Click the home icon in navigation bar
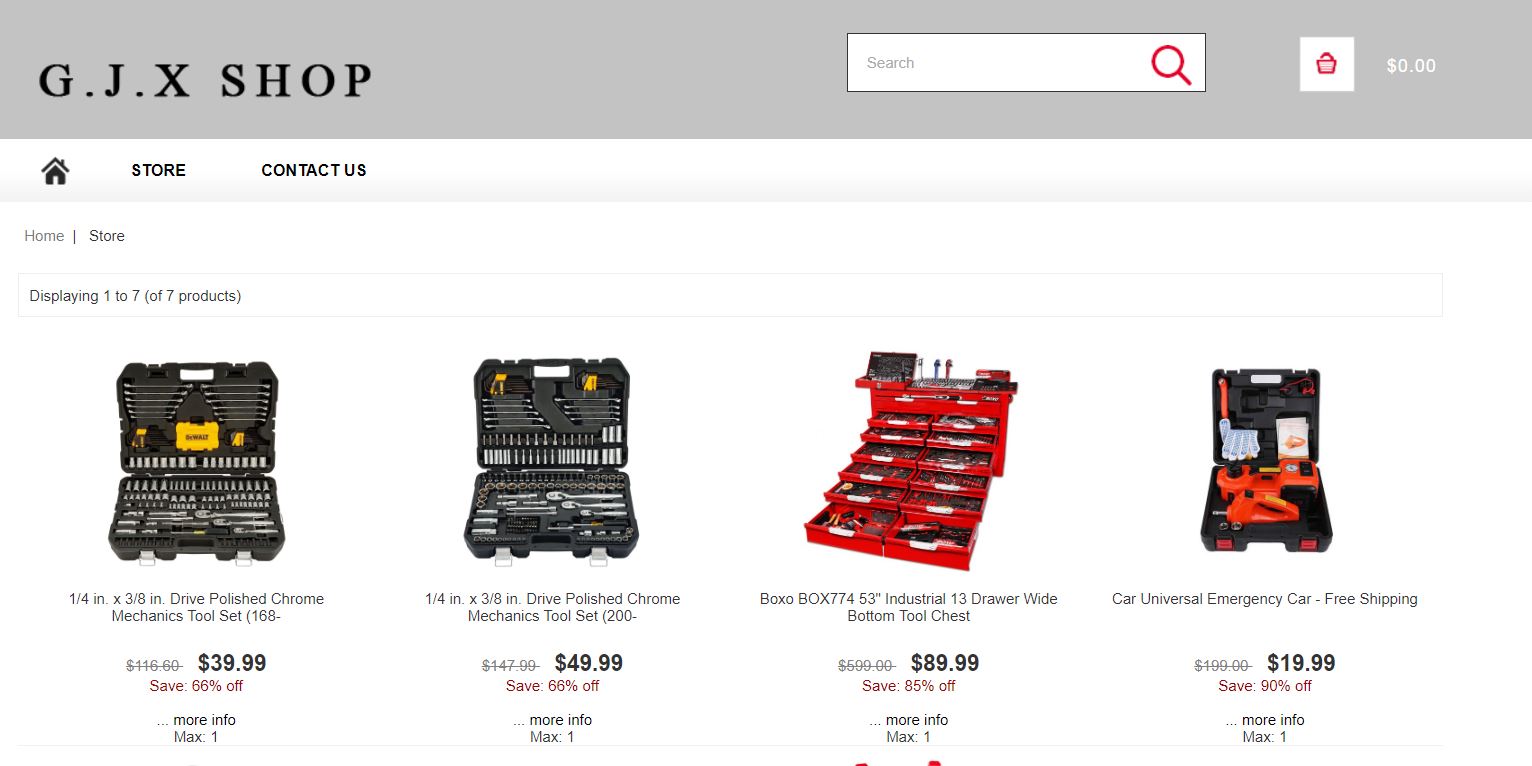The height and width of the screenshot is (766, 1532). pyautogui.click(x=55, y=171)
